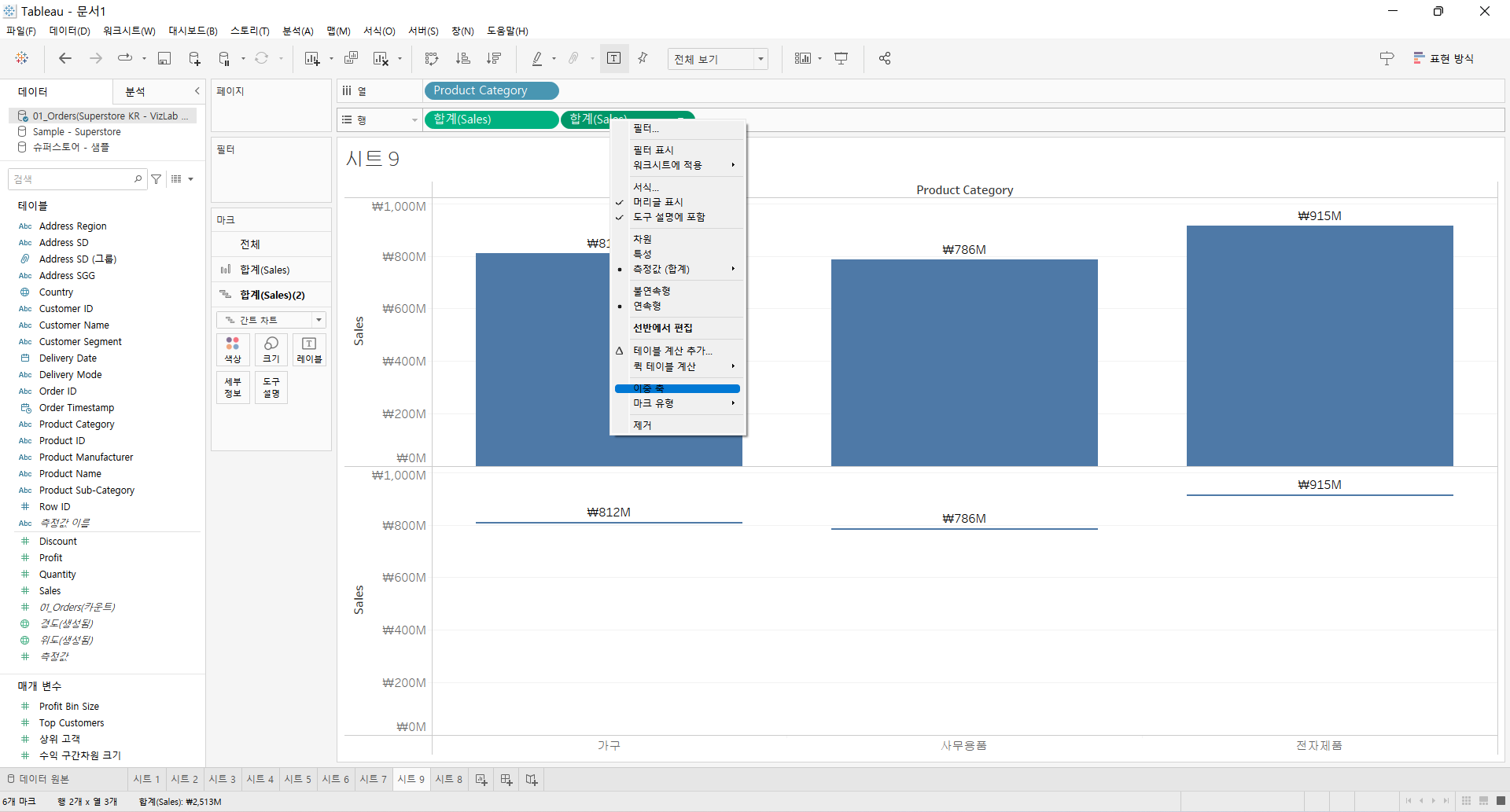Open the 데이터 원본 tab button
Viewport: 1510px width, 812px height.
(x=39, y=779)
